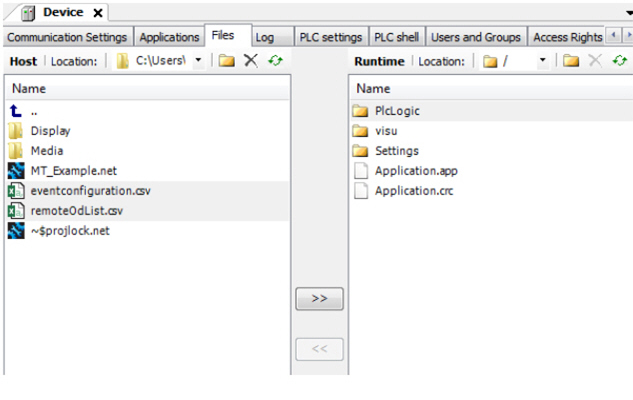Viewport: 633px width, 400px height.
Task: Switch to Users and Groups tab
Action: point(475,37)
